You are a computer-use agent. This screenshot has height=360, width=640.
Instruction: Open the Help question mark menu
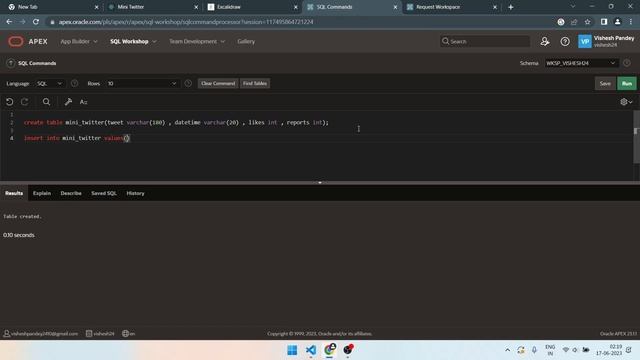tap(565, 41)
